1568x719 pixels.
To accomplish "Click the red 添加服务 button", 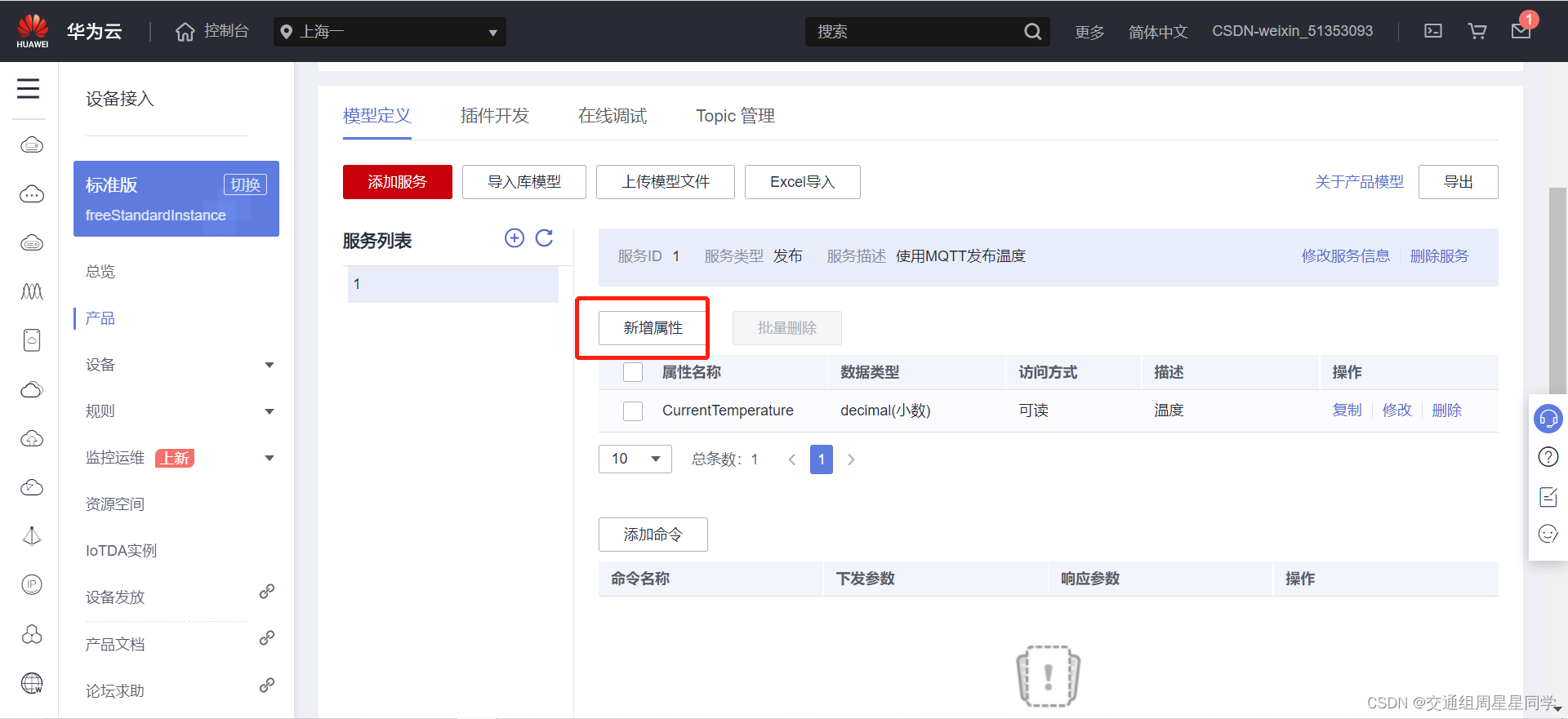I will click(x=398, y=182).
